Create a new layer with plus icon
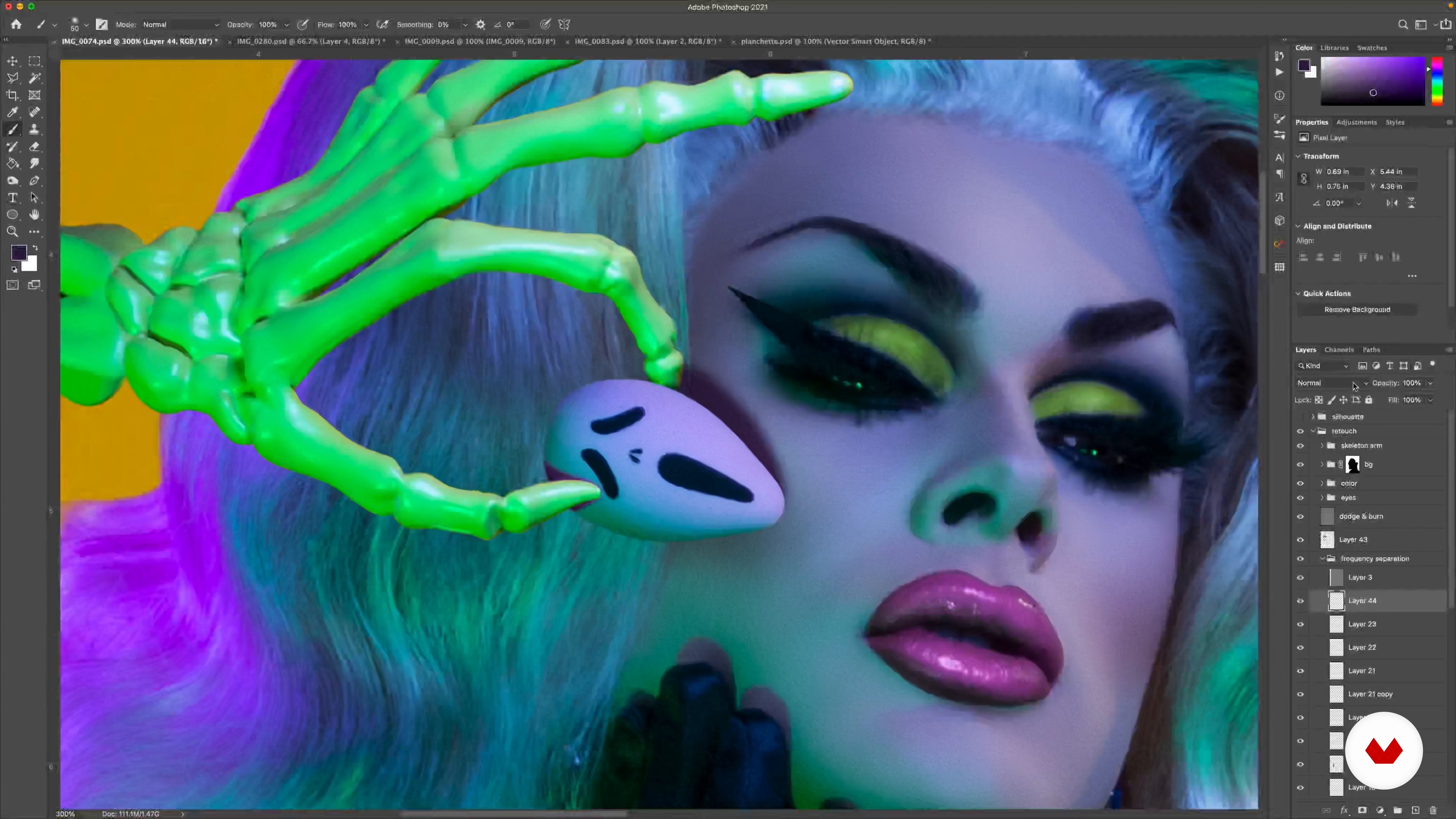Image resolution: width=1456 pixels, height=819 pixels. 1415,810
